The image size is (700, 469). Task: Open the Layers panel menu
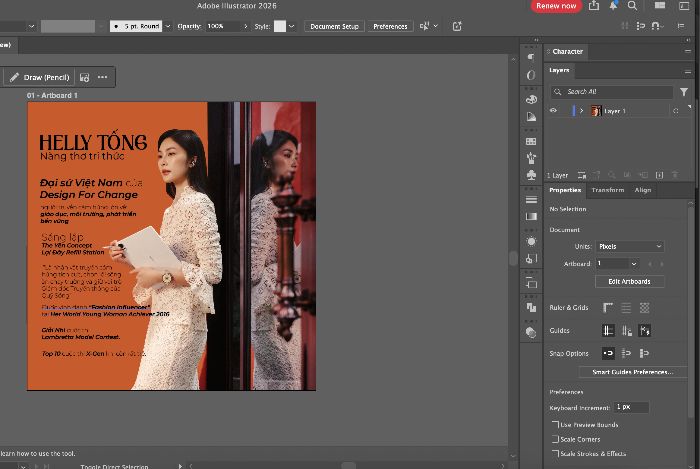[x=688, y=71]
